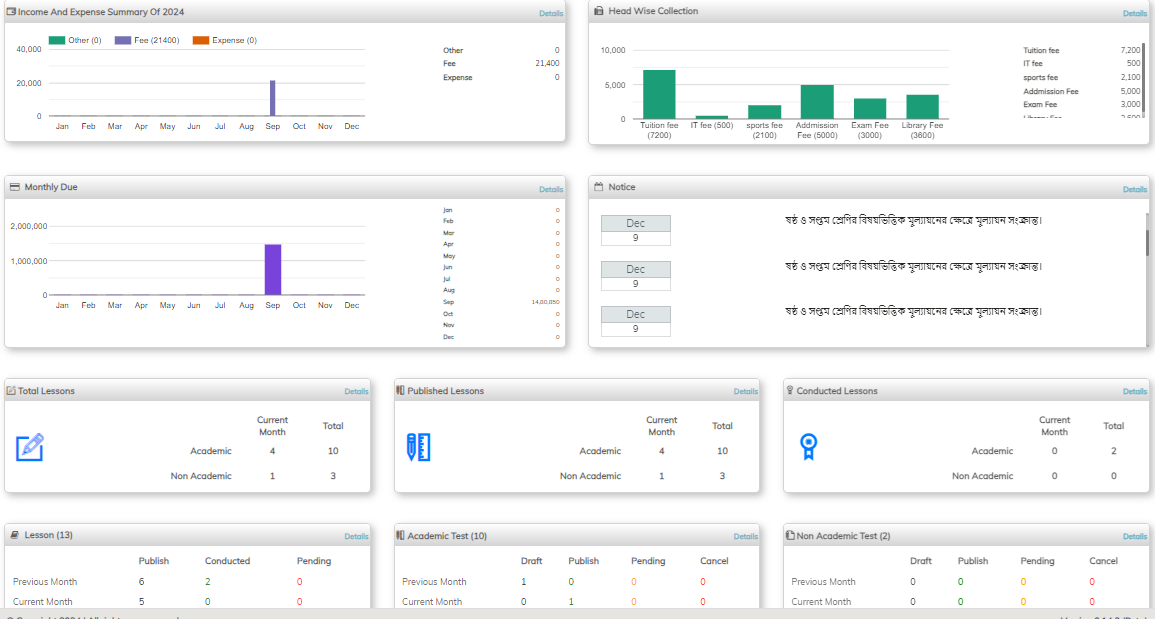
Task: Open the Details link in the Notice panel
Action: [1134, 189]
